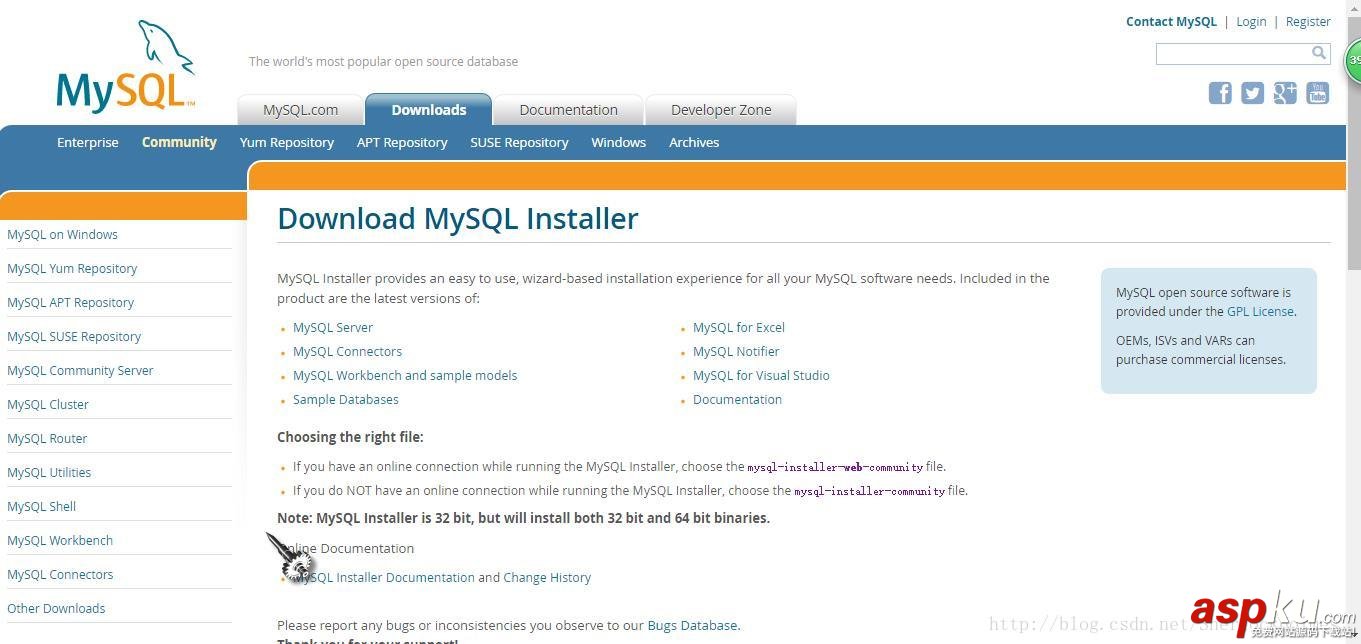This screenshot has width=1361, height=644.
Task: Open MySQL APT Repository in the sidebar
Action: pyautogui.click(x=70, y=302)
